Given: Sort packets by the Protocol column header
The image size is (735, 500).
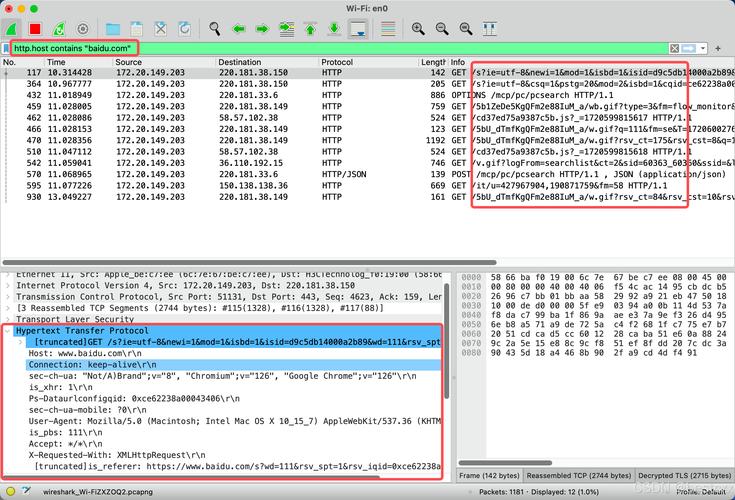Looking at the screenshot, I should pyautogui.click(x=340, y=62).
